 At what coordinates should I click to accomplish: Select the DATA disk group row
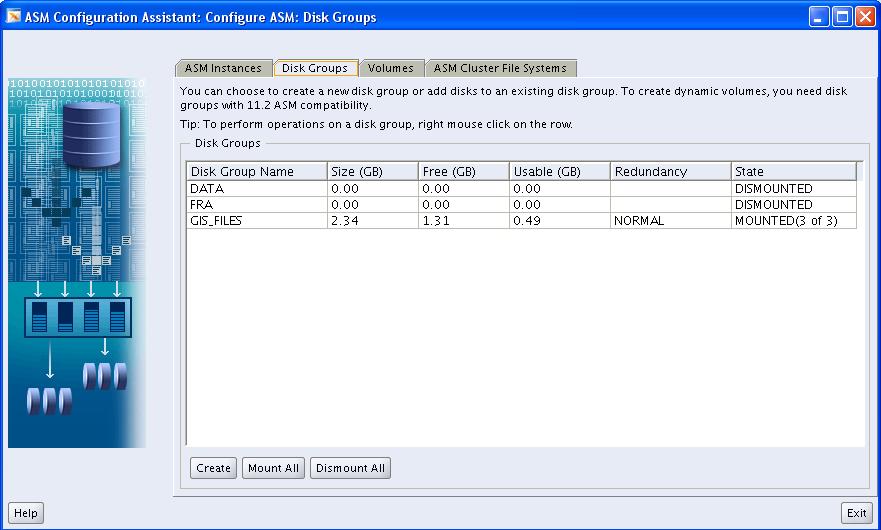(257, 189)
